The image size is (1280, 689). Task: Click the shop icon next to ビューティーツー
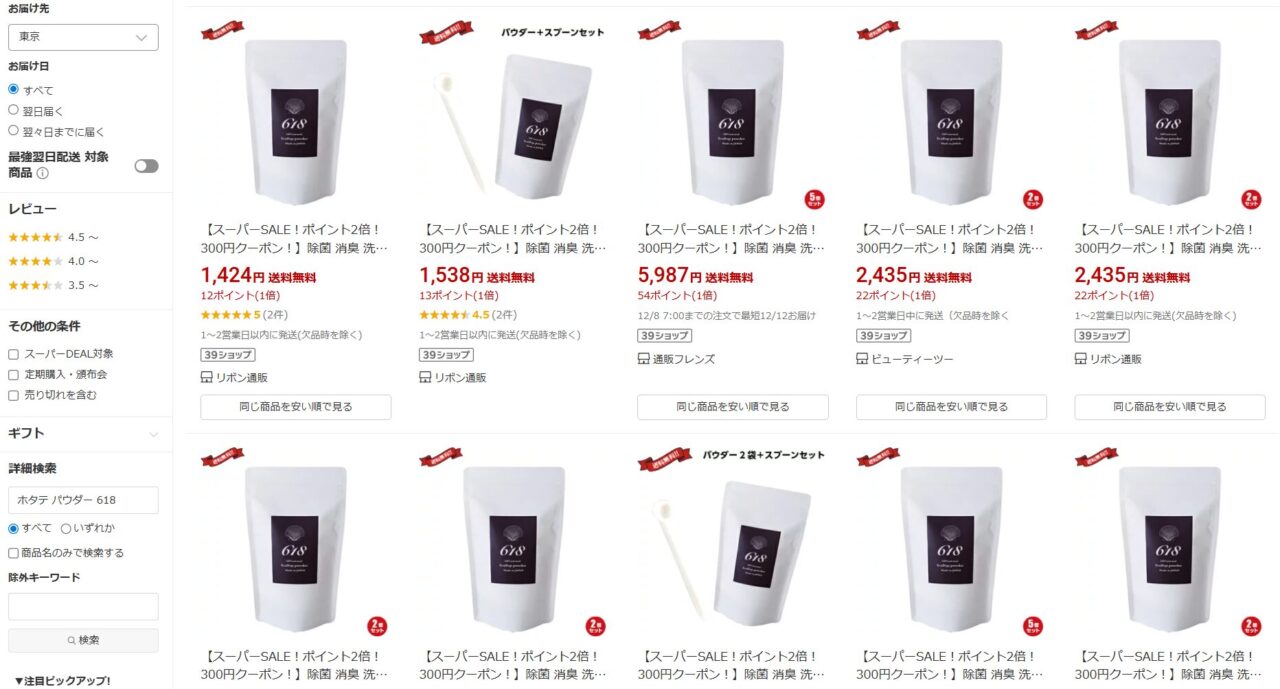(862, 359)
